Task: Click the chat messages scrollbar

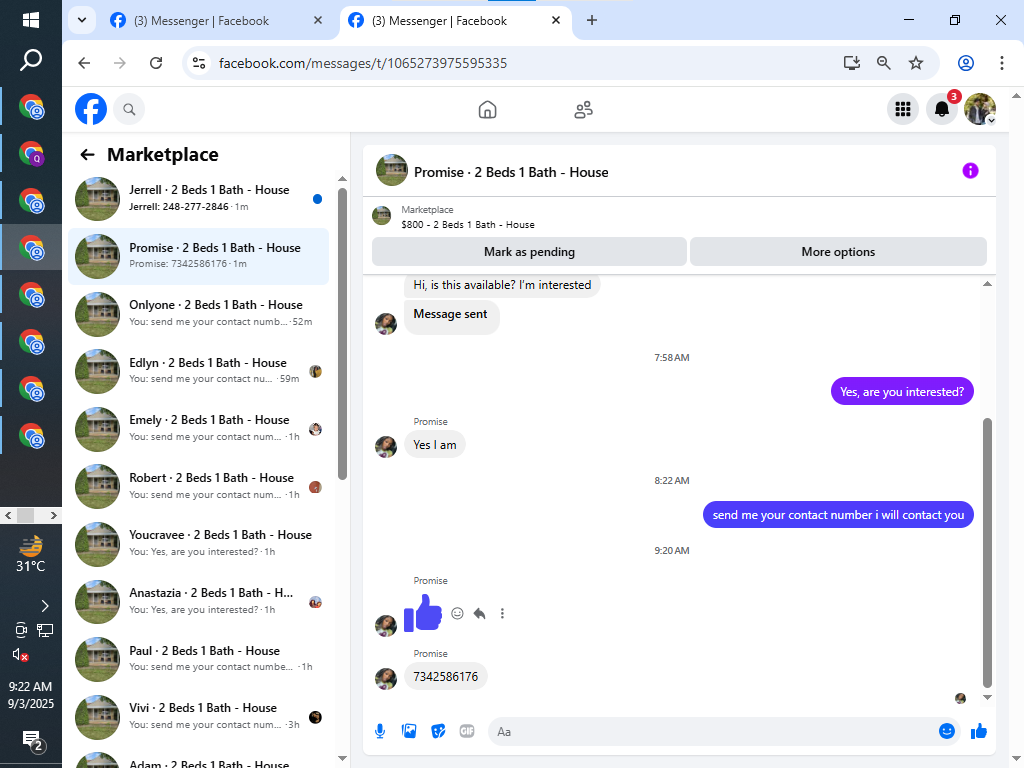Action: (x=987, y=552)
